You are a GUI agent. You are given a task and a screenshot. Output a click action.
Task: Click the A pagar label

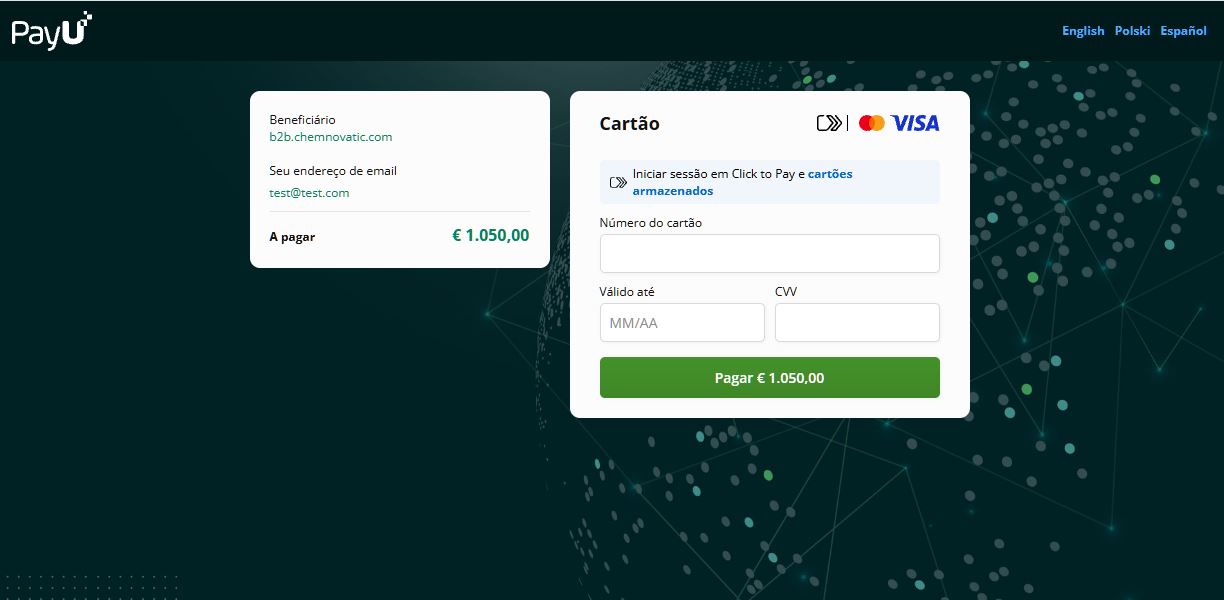click(x=292, y=237)
